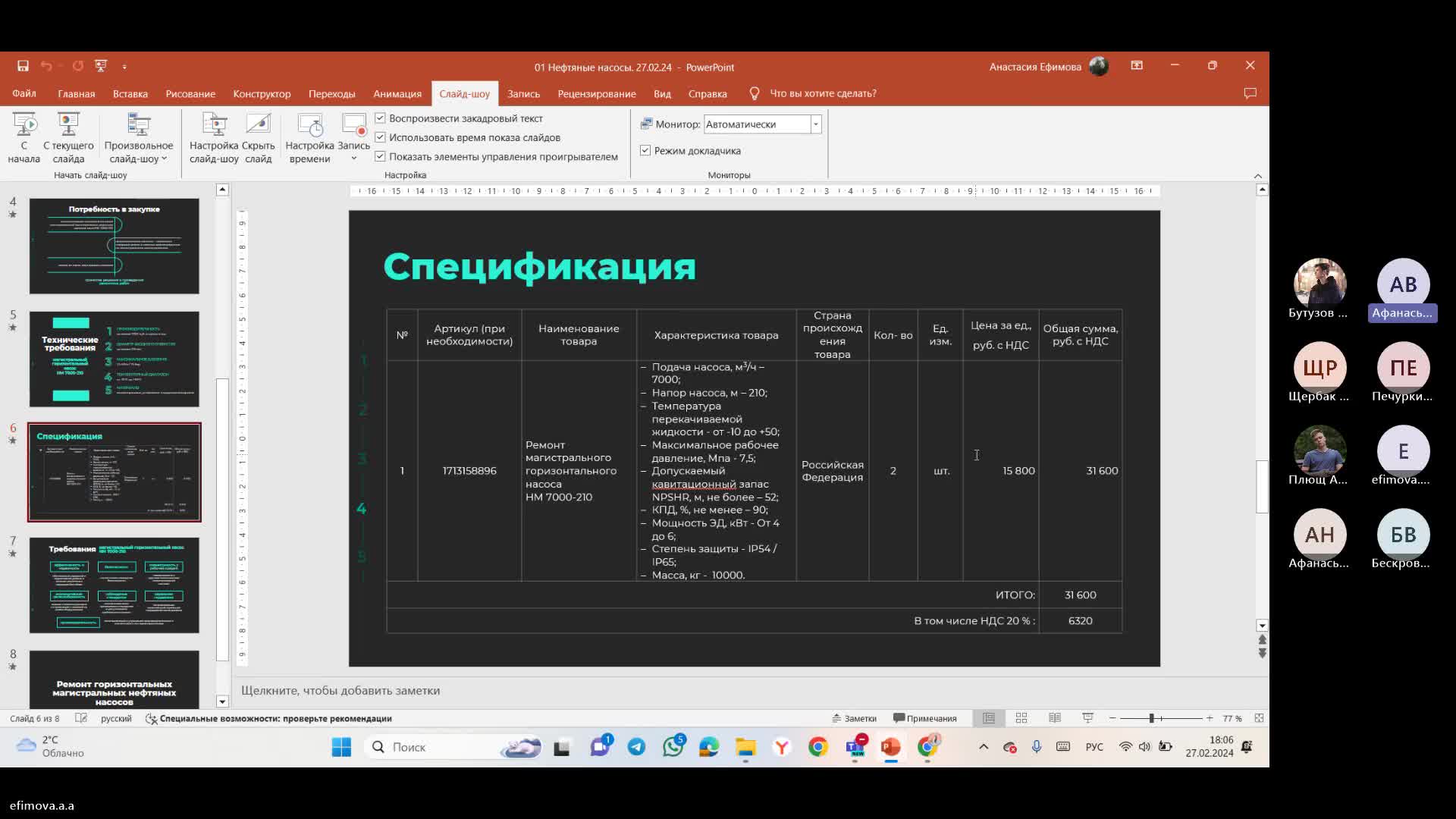Toggle 'Использовать время показа слайдов' checkbox
The image size is (1456, 819).
point(380,137)
